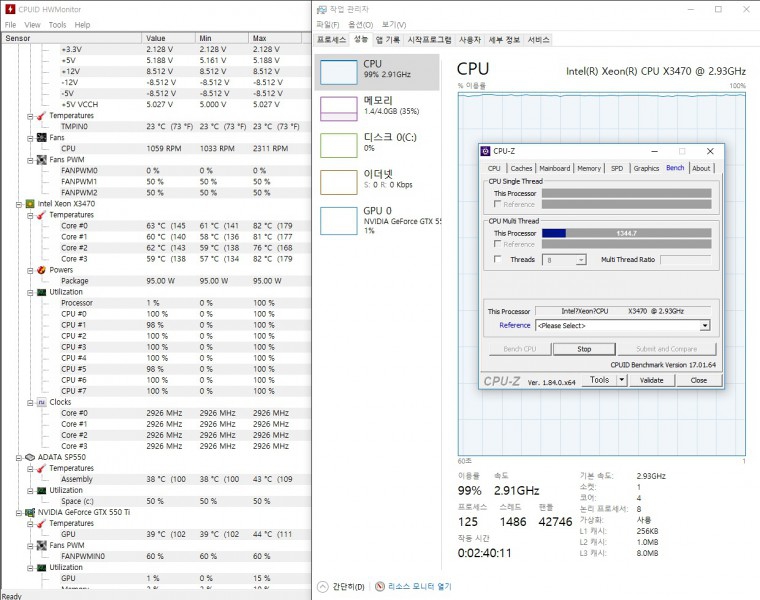Open the Help menu in HWMonitor
The image size is (760, 600).
click(x=82, y=25)
